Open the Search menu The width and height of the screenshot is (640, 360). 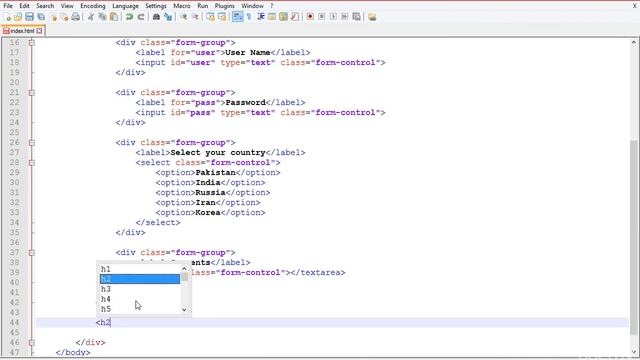45,6
